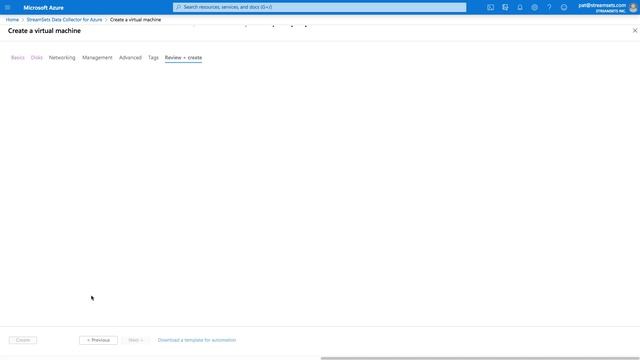Show the notifications bell panel
Screen dimensions: 640x360
520,7
